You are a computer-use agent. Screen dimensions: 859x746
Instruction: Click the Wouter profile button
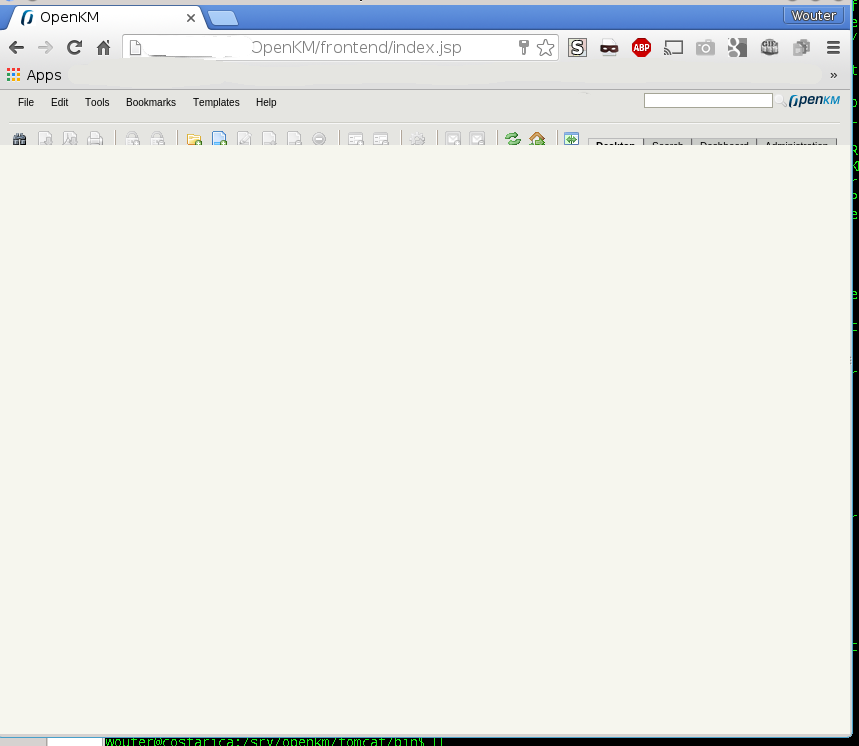813,15
